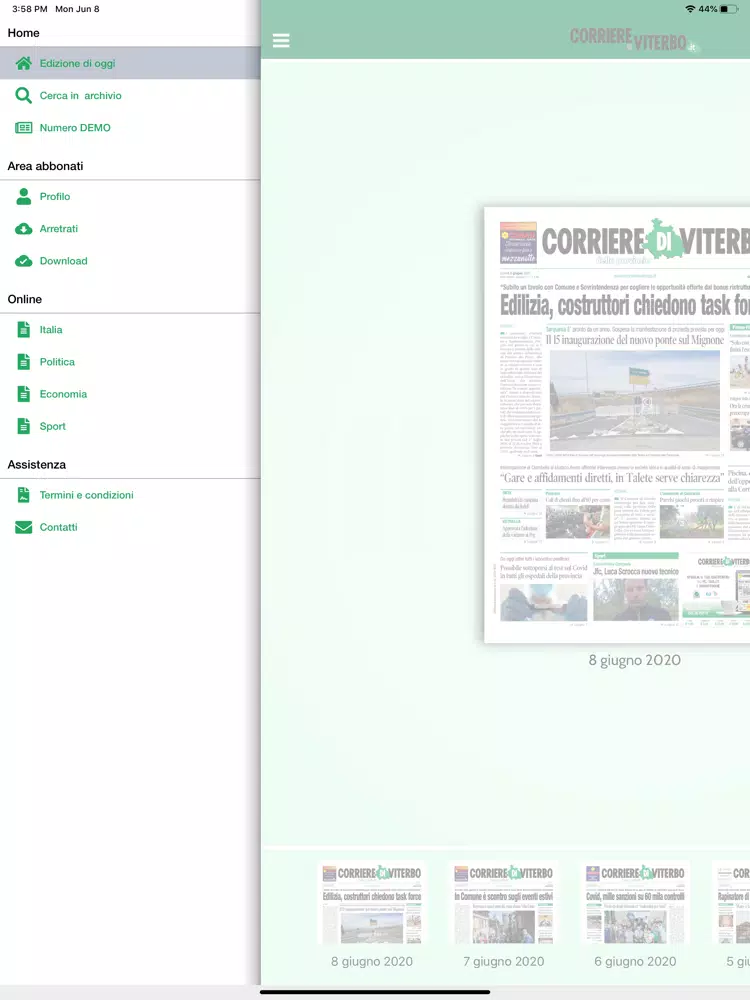The width and height of the screenshot is (750, 1000).
Task: Select the 7 giugno 2020 edition thumbnail
Action: coord(504,903)
